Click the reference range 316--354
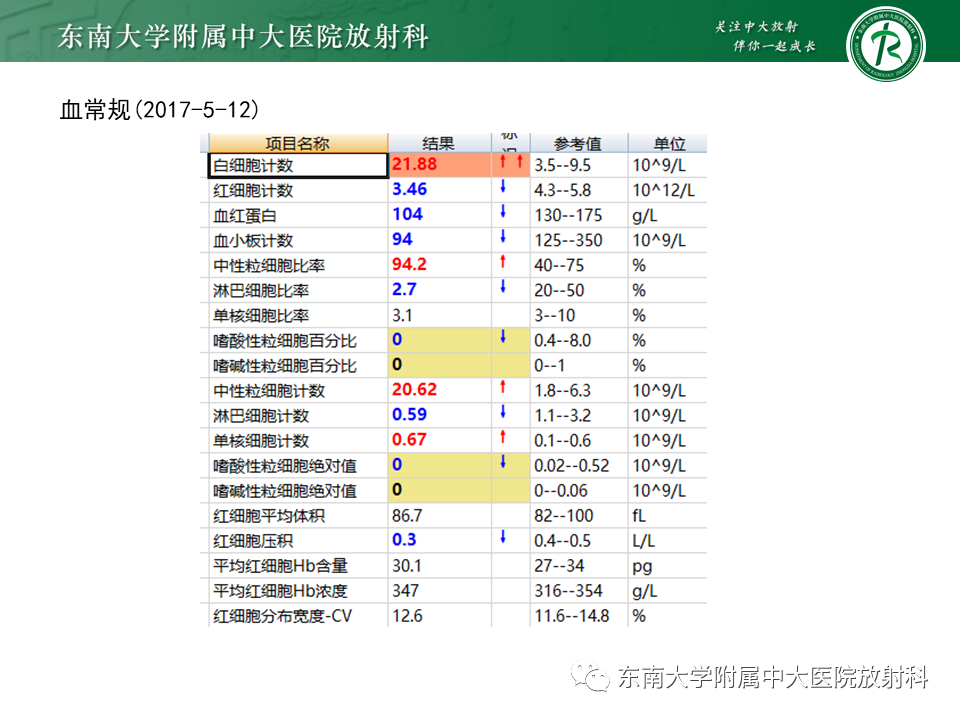960x720 pixels. (568, 591)
